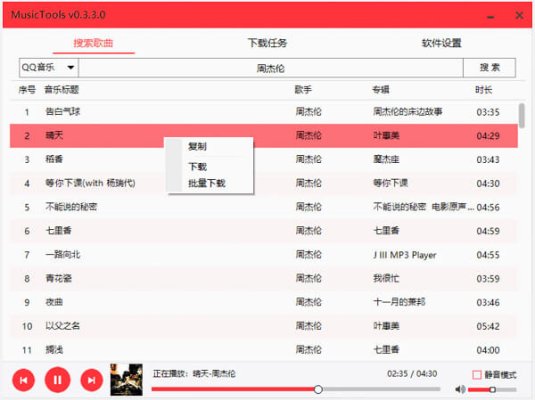Screen dimensions: 535x400
Task: Click the duration 04:56
Action: [x=488, y=207]
